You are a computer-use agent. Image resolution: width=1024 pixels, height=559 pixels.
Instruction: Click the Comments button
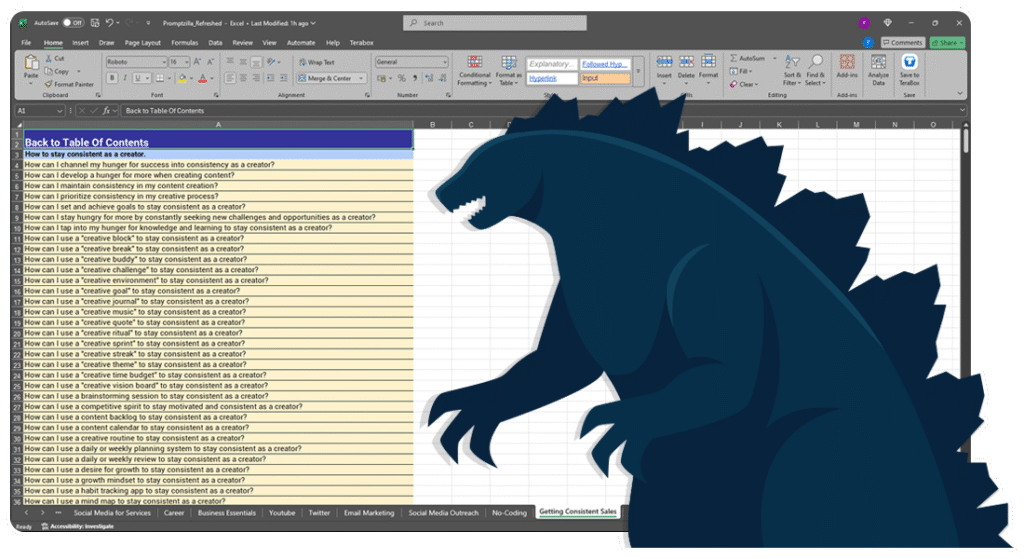pyautogui.click(x=903, y=42)
